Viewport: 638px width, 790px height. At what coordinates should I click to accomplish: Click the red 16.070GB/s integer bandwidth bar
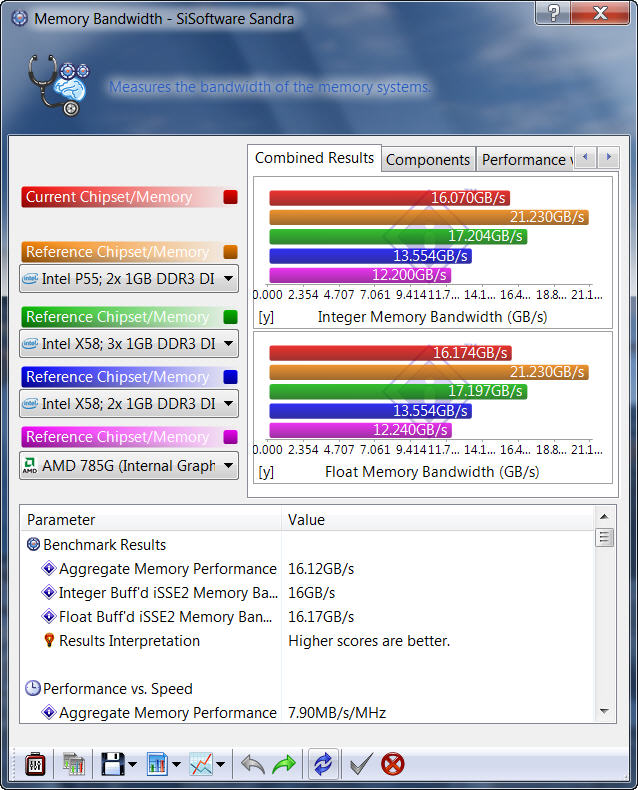390,198
